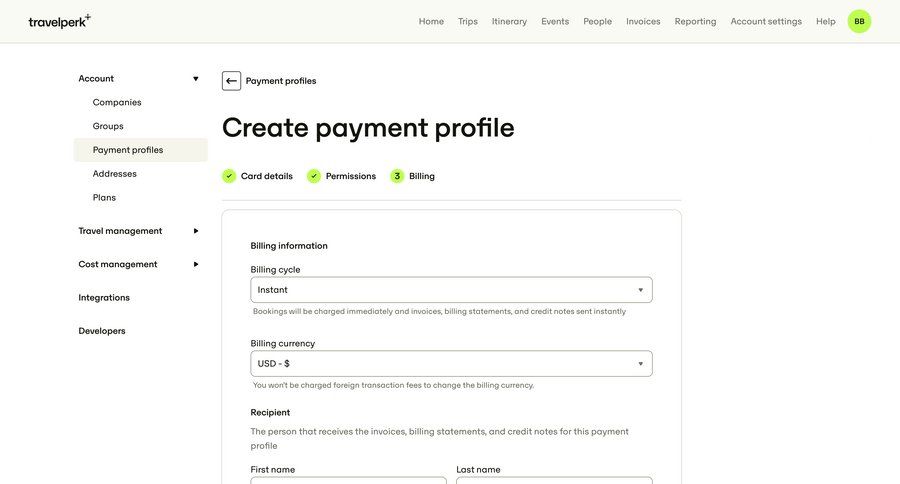Image resolution: width=900 pixels, height=484 pixels.
Task: Open the Reporting menu item
Action: 695,21
